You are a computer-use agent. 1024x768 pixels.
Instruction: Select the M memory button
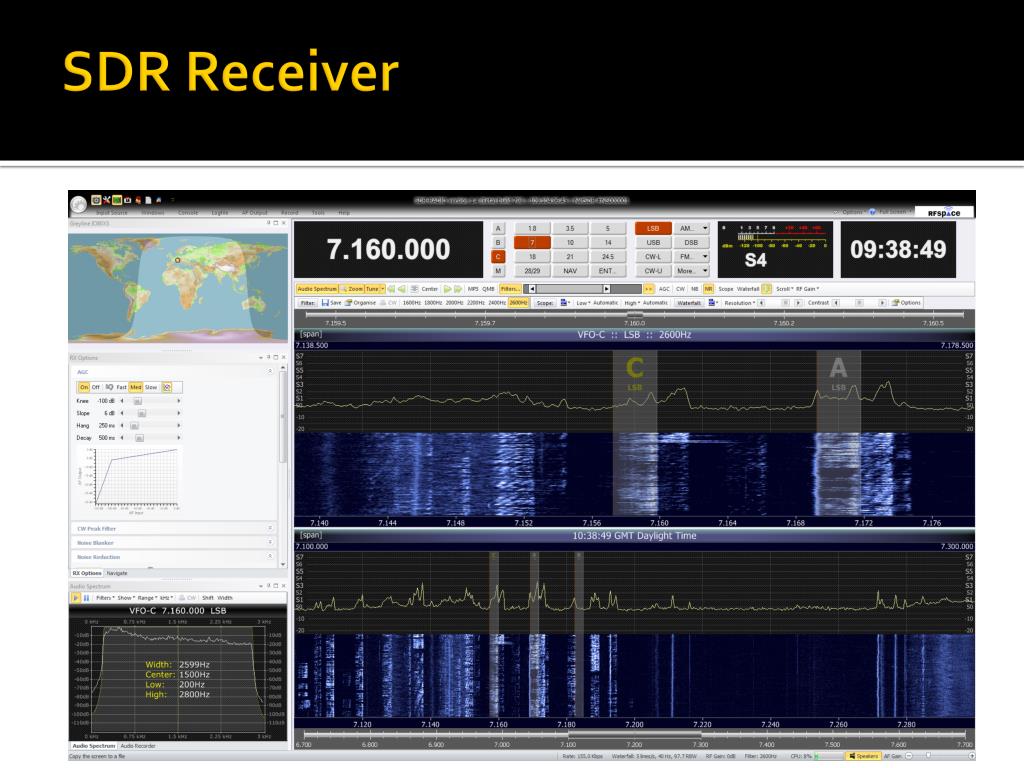point(498,270)
